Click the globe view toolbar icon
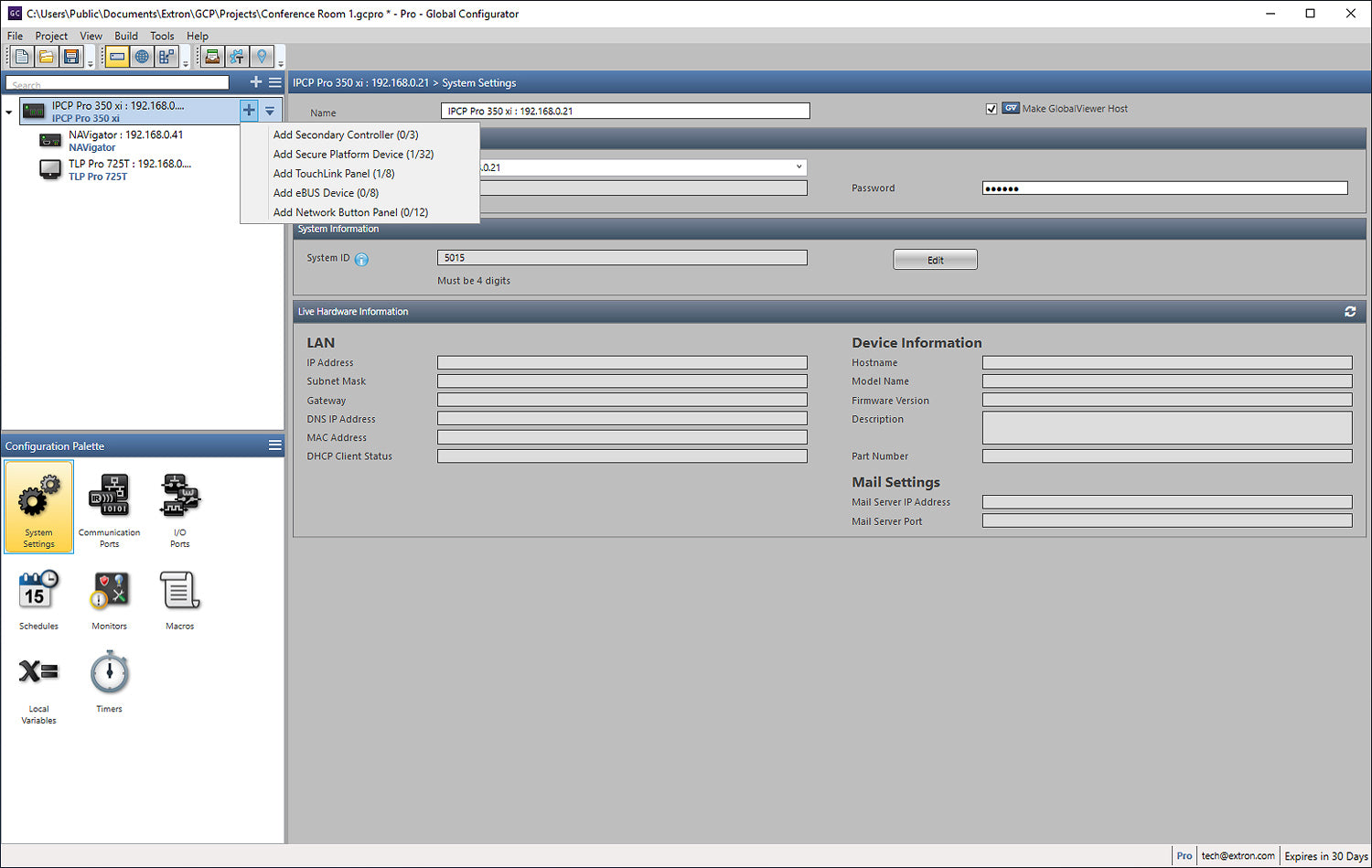Screen dimensions: 1372x868 pos(142,57)
